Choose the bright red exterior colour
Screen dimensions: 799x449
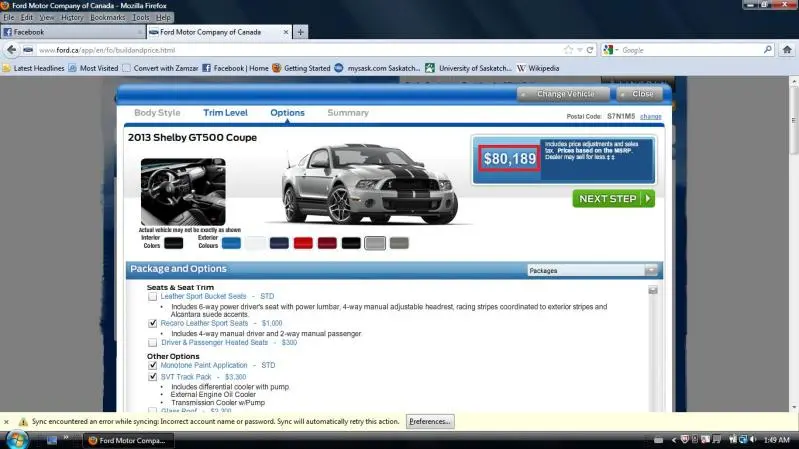coord(303,243)
